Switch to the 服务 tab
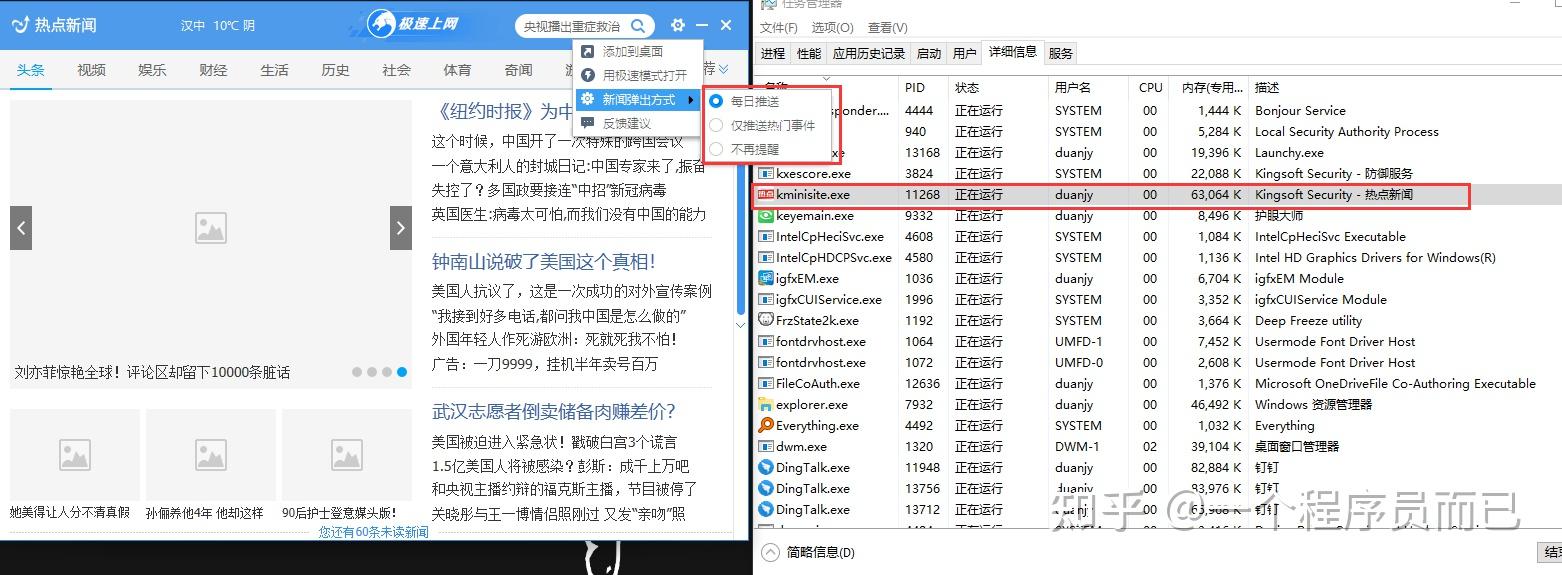The height and width of the screenshot is (575, 1562). pyautogui.click(x=1061, y=54)
